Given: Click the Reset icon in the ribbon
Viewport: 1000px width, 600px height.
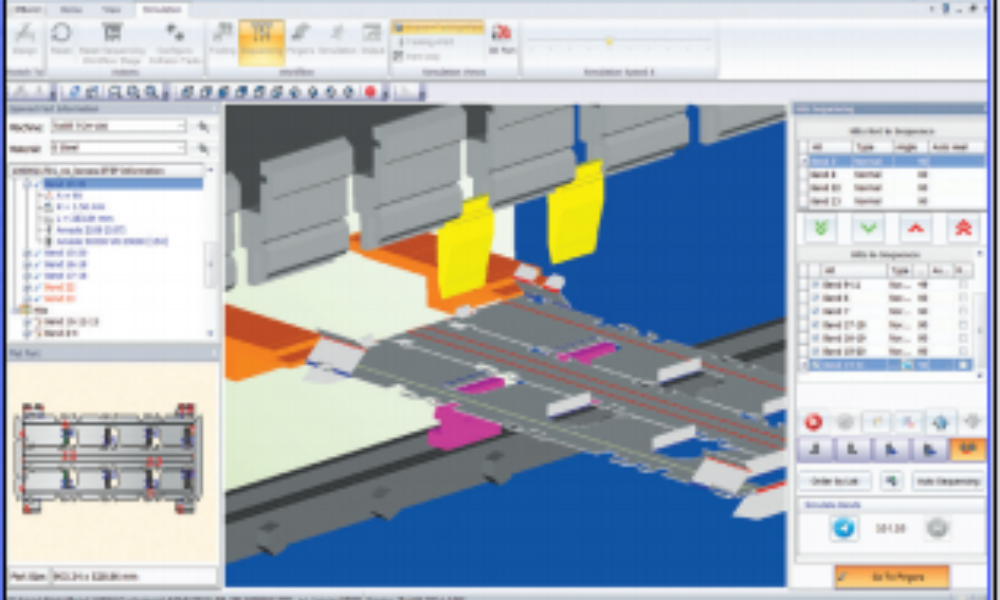Looking at the screenshot, I should (x=61, y=40).
